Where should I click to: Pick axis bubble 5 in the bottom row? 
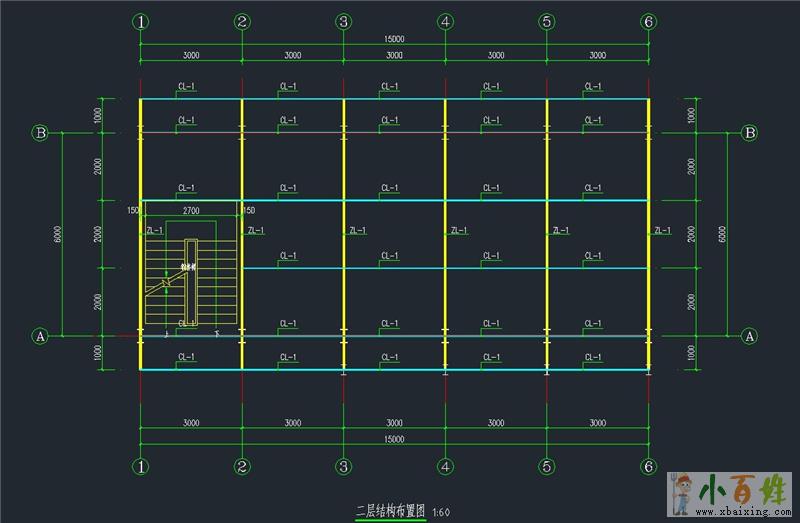[x=546, y=466]
